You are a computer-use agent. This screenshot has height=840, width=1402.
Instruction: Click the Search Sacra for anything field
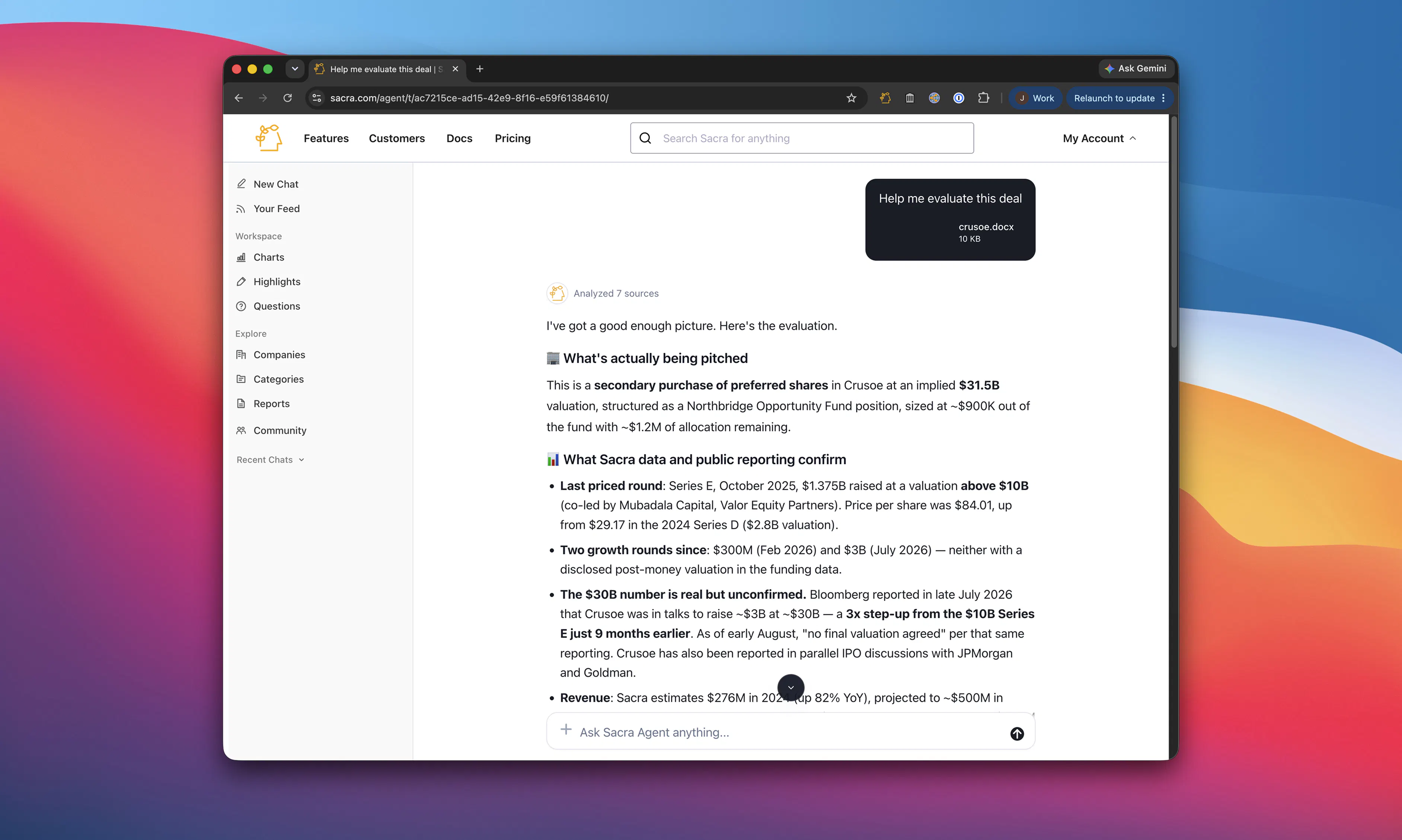tap(802, 138)
